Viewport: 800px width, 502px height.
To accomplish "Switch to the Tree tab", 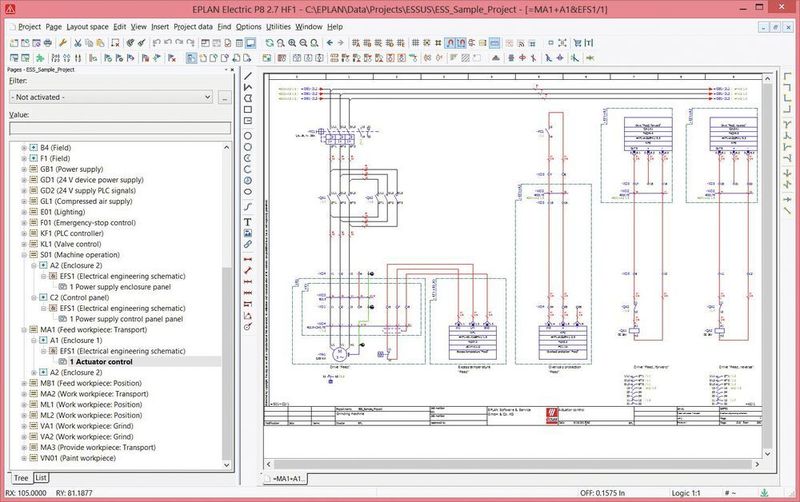I will pos(21,478).
